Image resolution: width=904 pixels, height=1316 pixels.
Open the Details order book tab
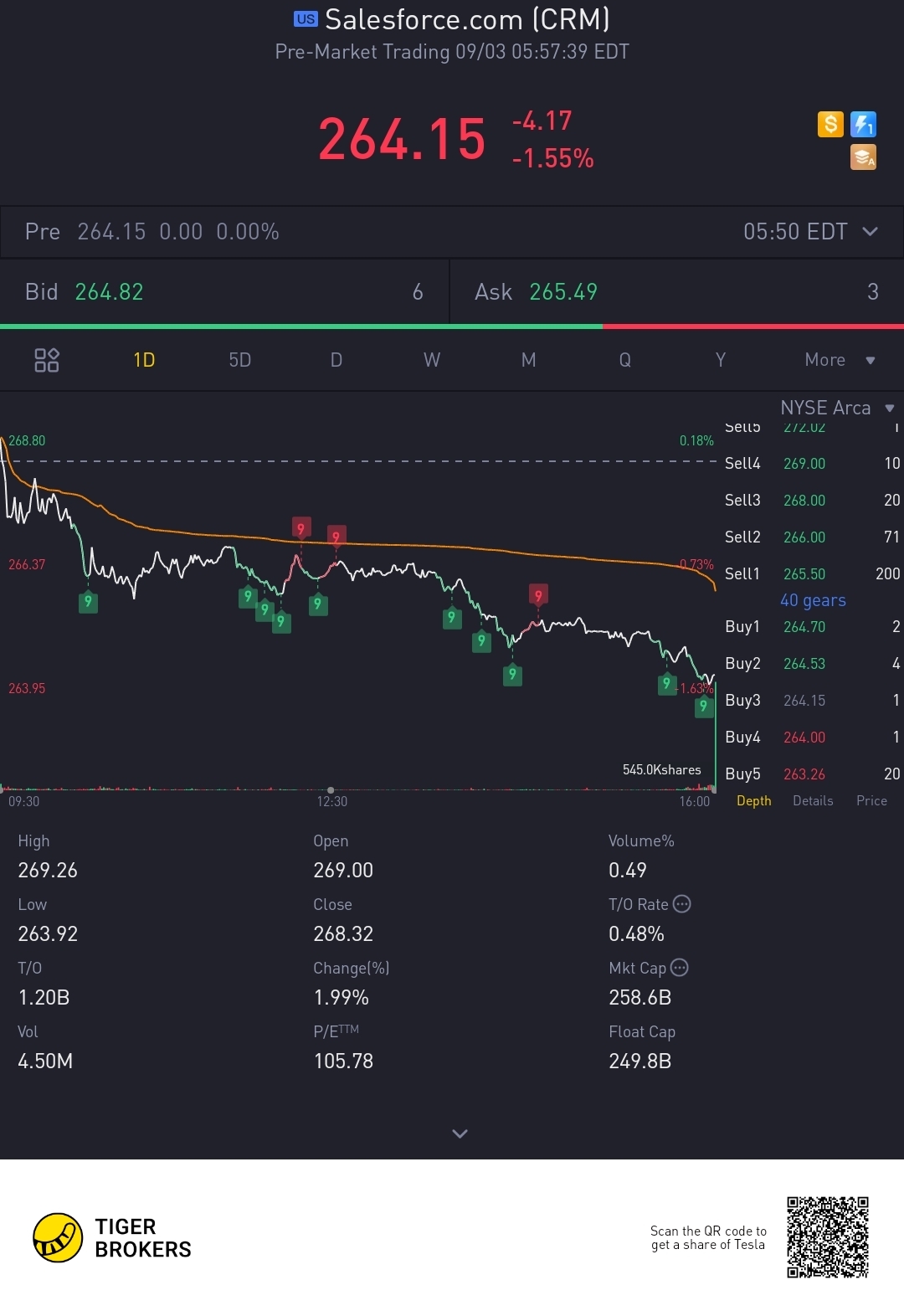[x=813, y=801]
